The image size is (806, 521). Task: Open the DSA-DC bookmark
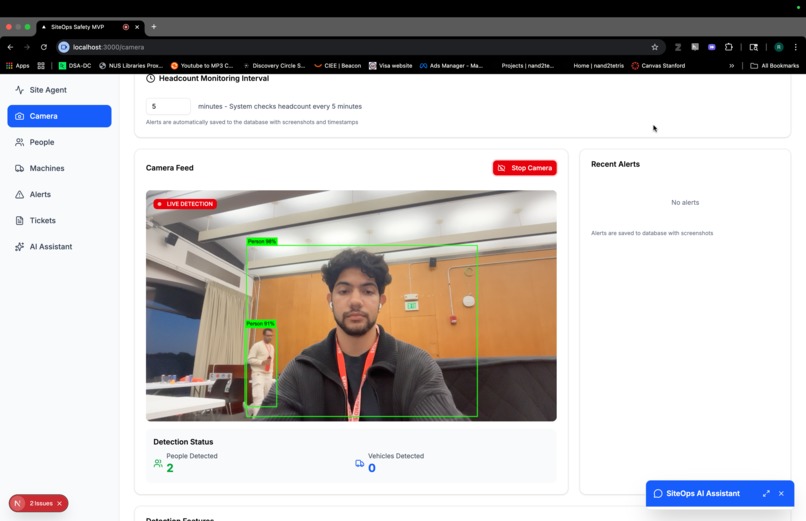(75, 66)
